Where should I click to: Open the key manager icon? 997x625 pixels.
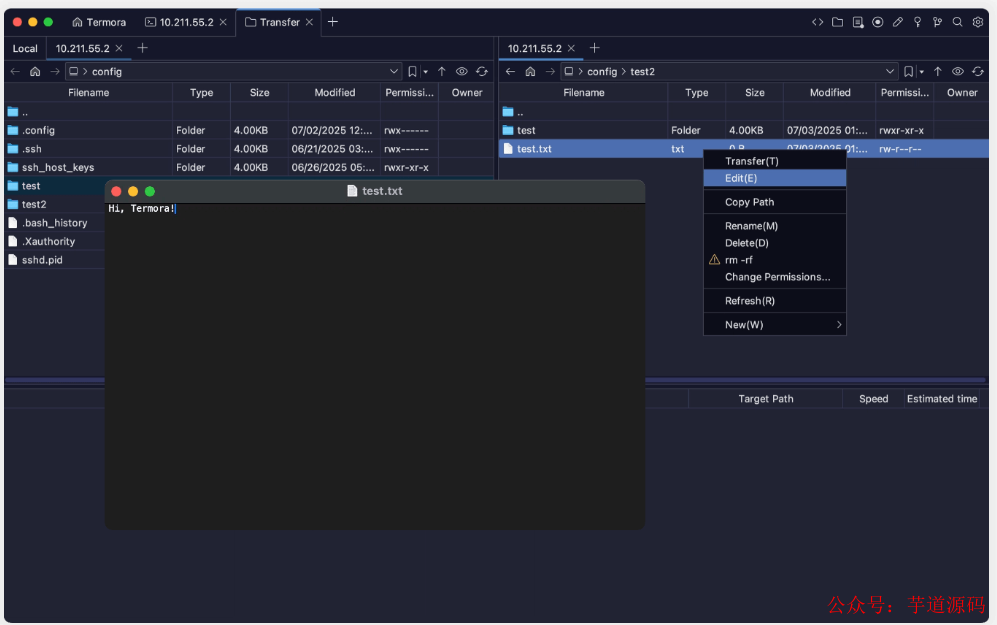point(918,22)
